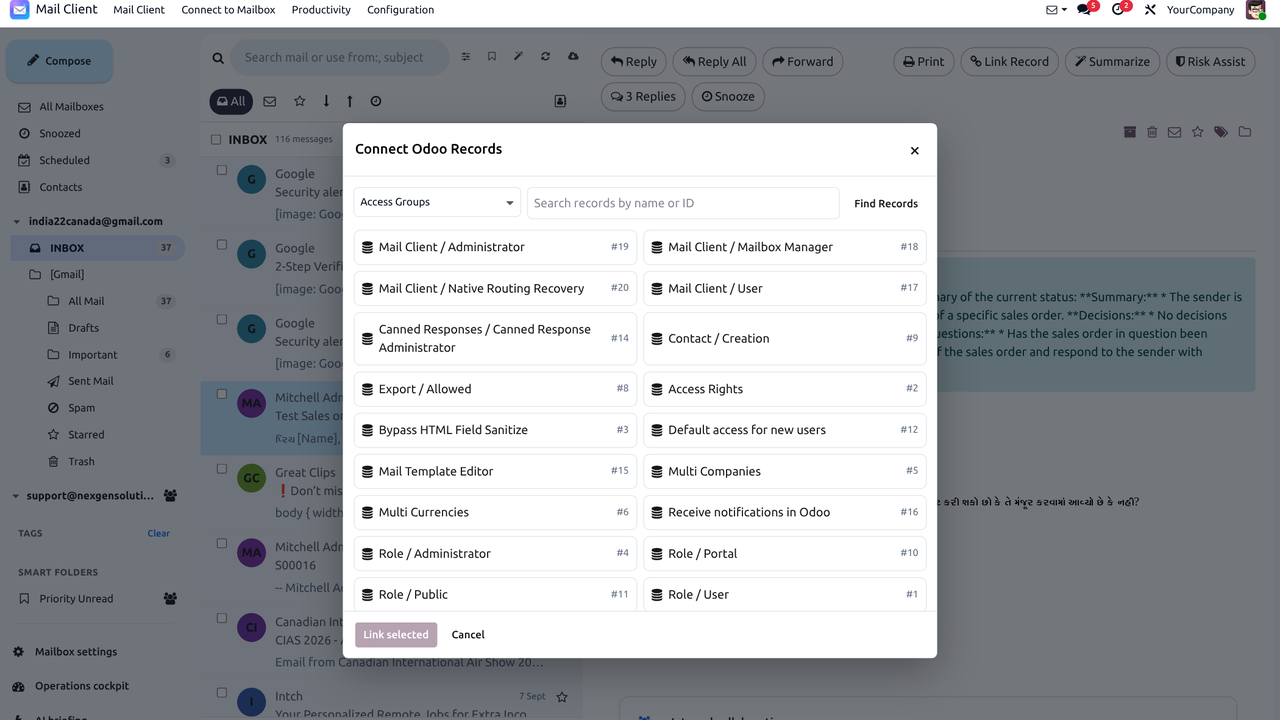This screenshot has height=720, width=1280.
Task: Click the clock filter icon in the list toolbar
Action: [376, 101]
